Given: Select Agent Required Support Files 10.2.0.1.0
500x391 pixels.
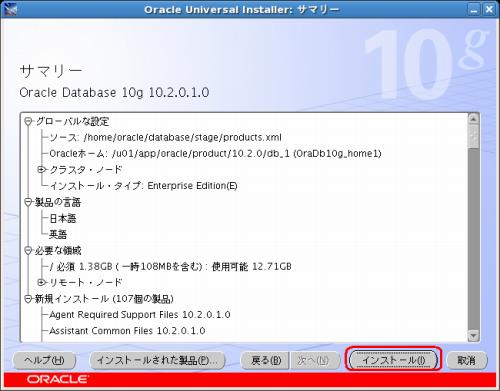Looking at the screenshot, I should point(140,315).
